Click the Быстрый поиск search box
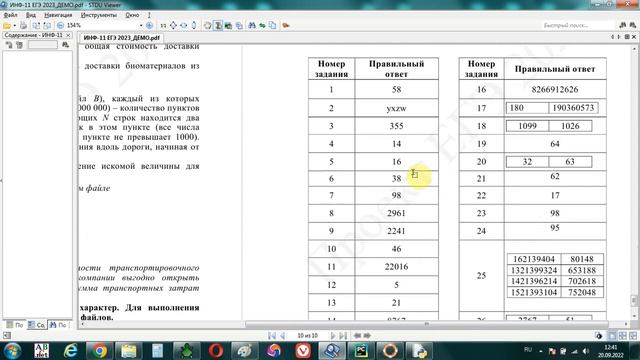640x360 pixels. click(x=577, y=25)
